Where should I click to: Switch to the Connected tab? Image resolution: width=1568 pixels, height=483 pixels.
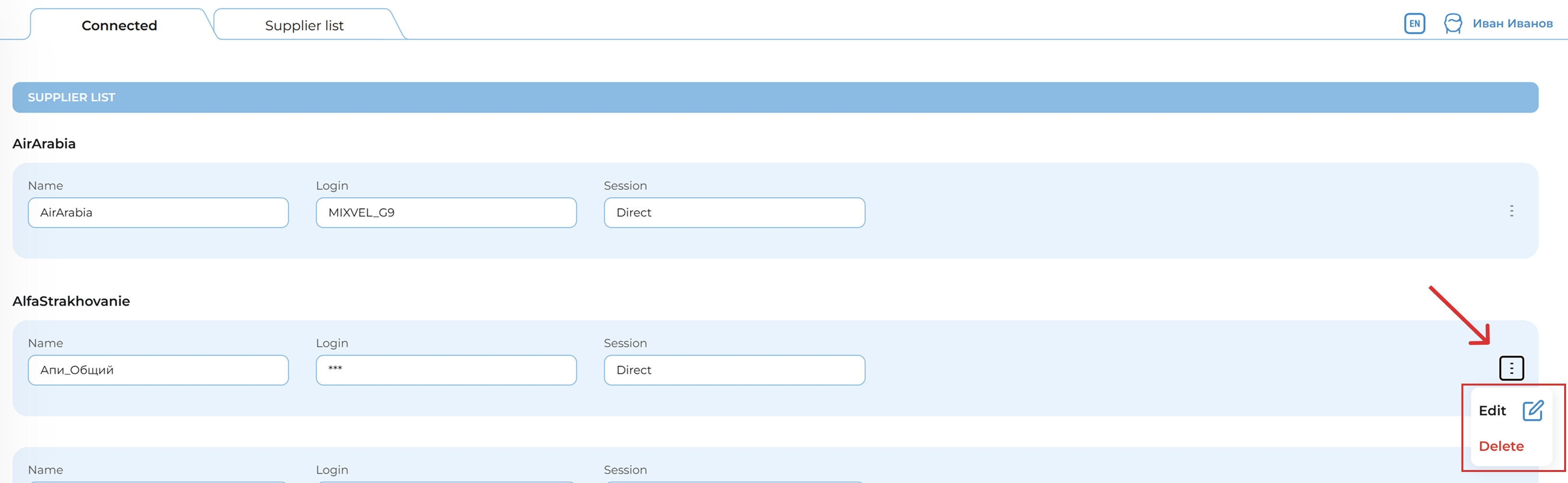(x=119, y=25)
